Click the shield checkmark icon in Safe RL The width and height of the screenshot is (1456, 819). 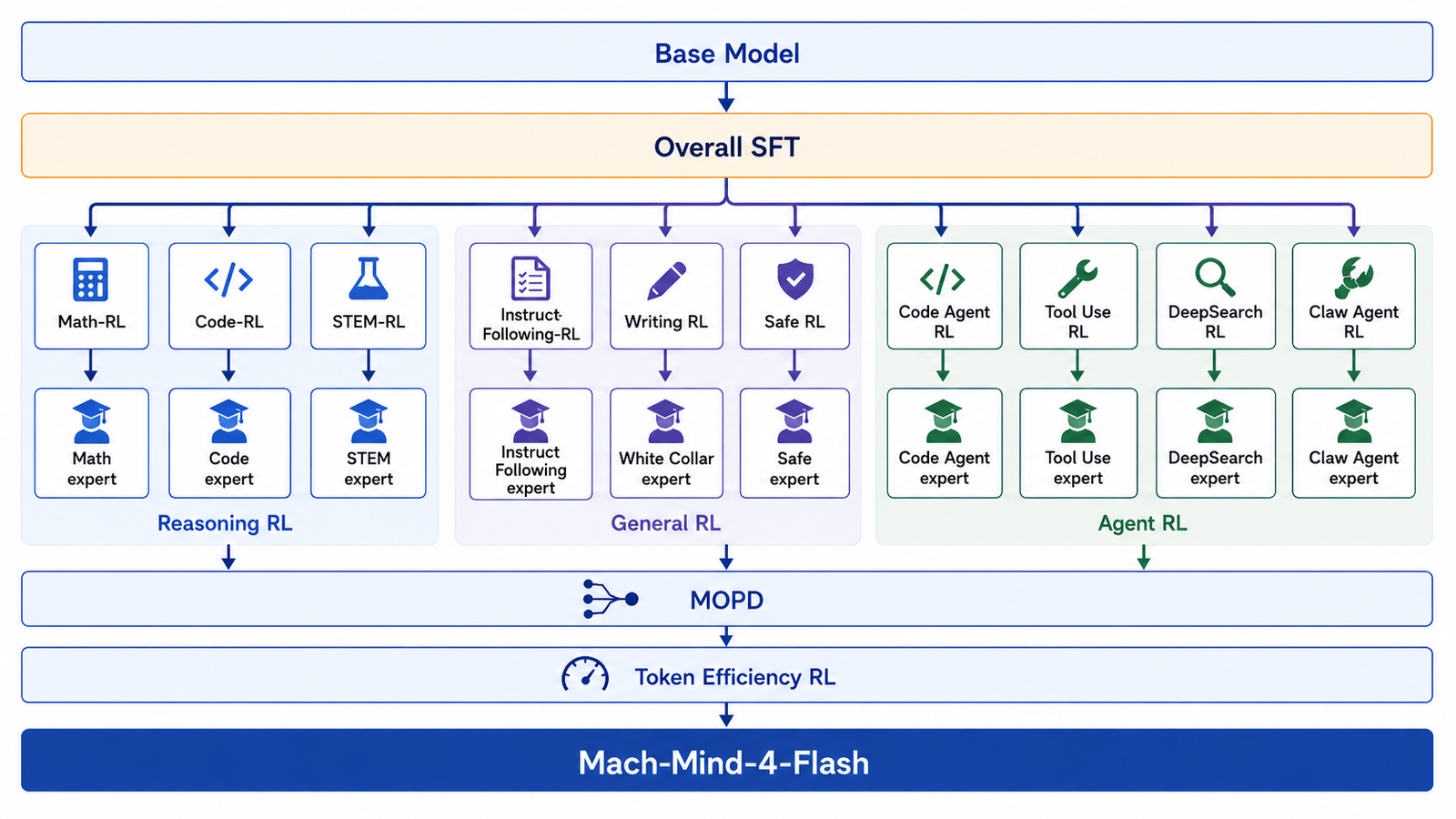(794, 278)
